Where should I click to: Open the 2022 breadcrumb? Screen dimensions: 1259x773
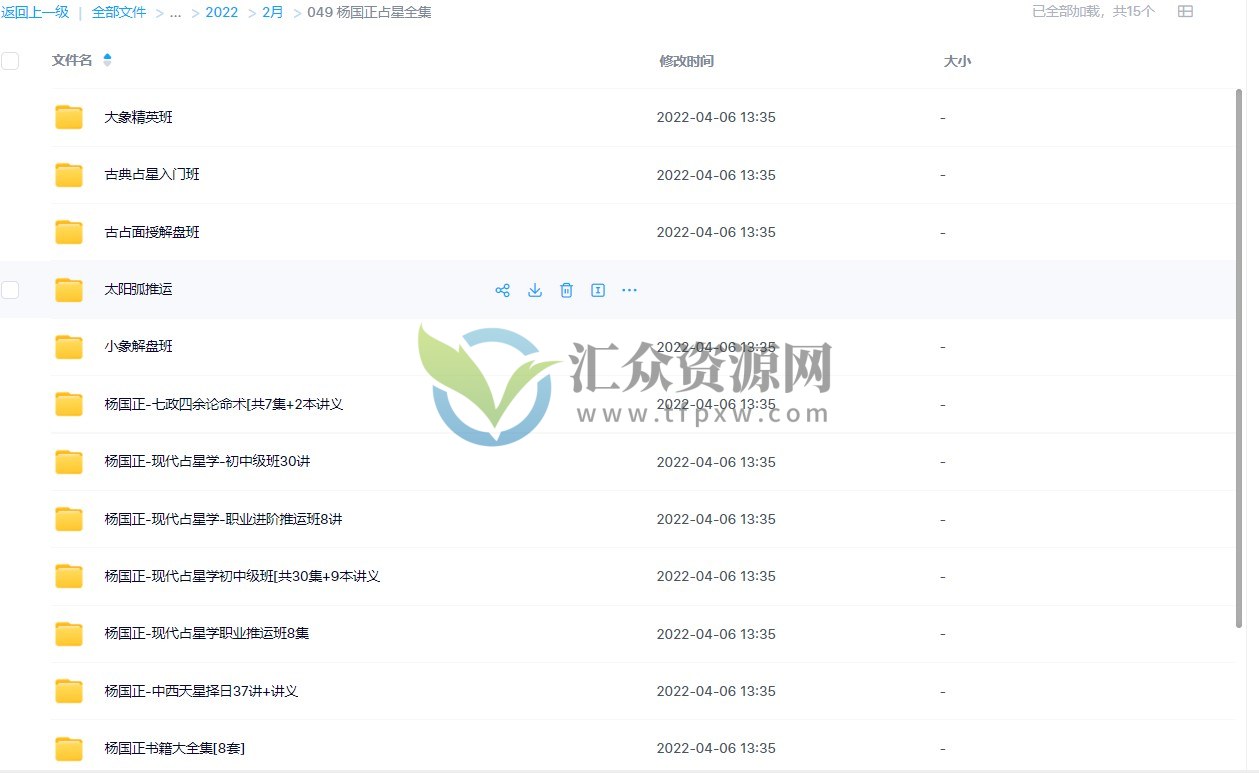pos(221,12)
